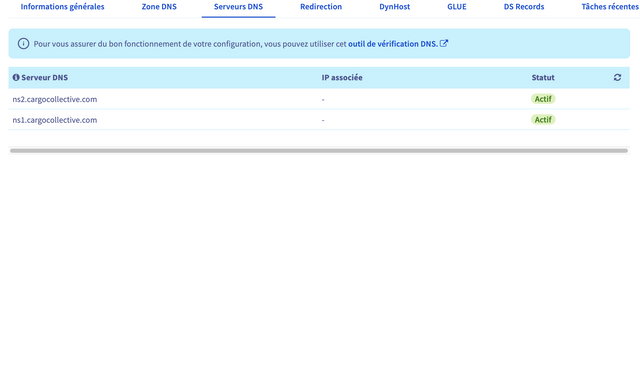Click the IP associée column header
The width and height of the screenshot is (640, 377).
click(x=342, y=78)
